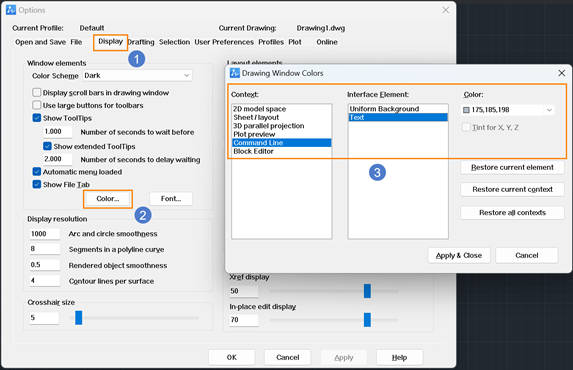Open the User Preferences tab
The width and height of the screenshot is (573, 370).
click(224, 42)
